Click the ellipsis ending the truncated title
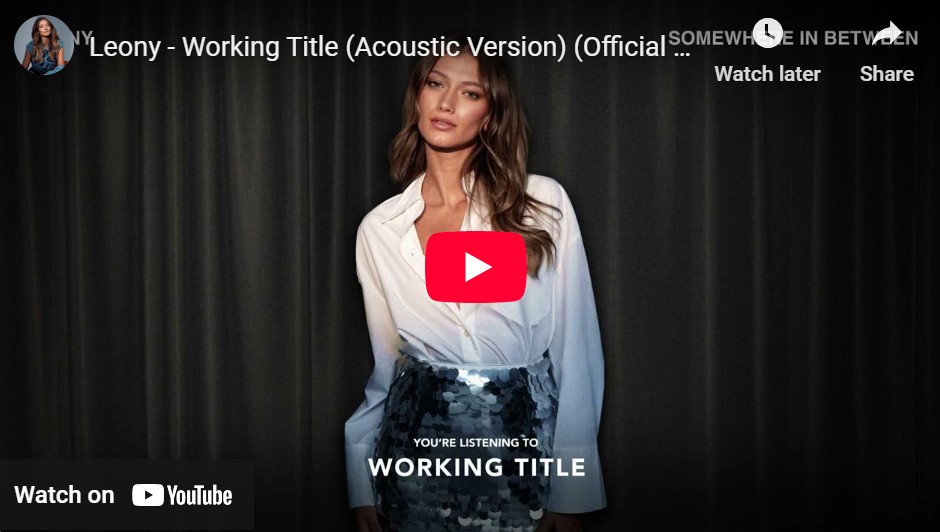 click(x=682, y=53)
